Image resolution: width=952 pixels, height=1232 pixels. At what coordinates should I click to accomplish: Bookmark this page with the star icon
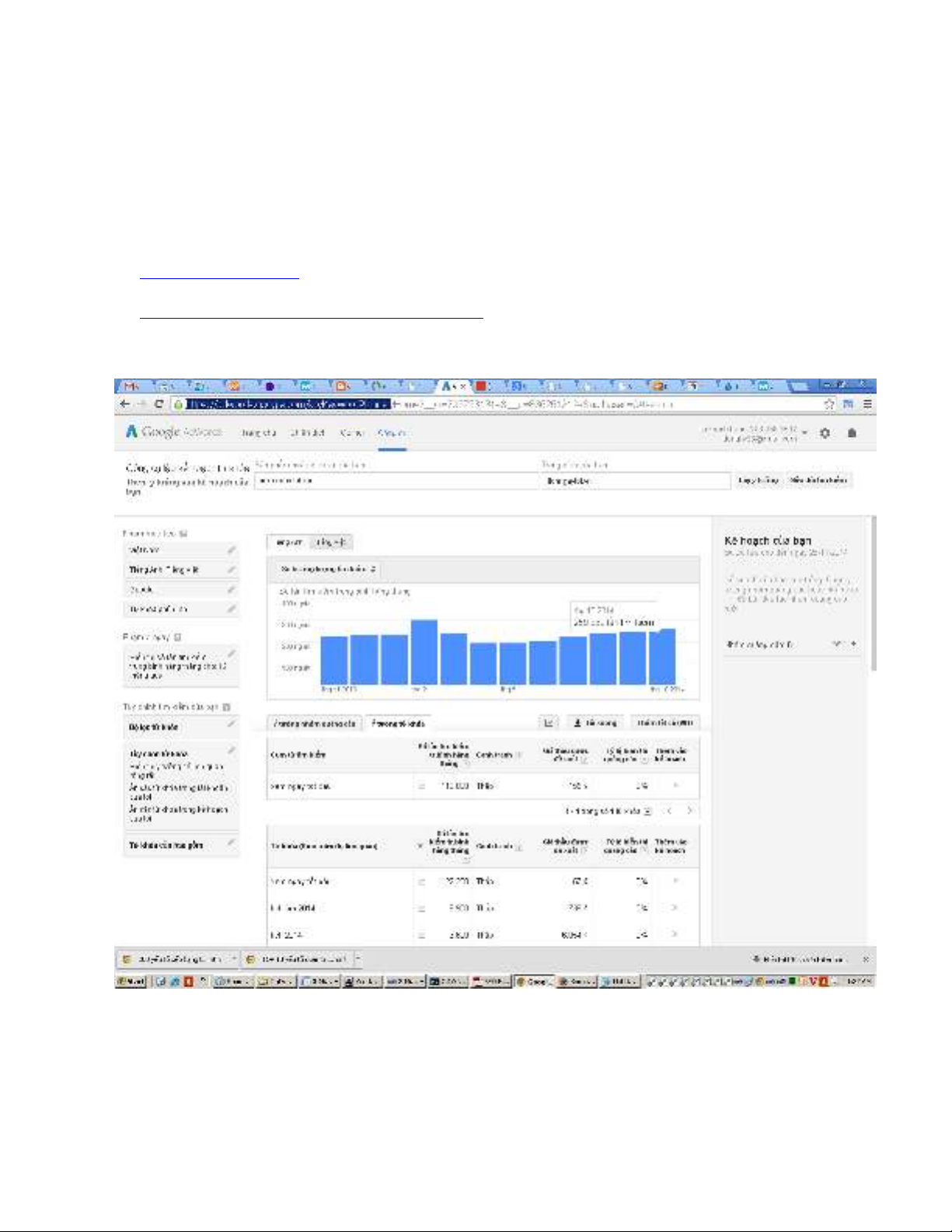(829, 404)
